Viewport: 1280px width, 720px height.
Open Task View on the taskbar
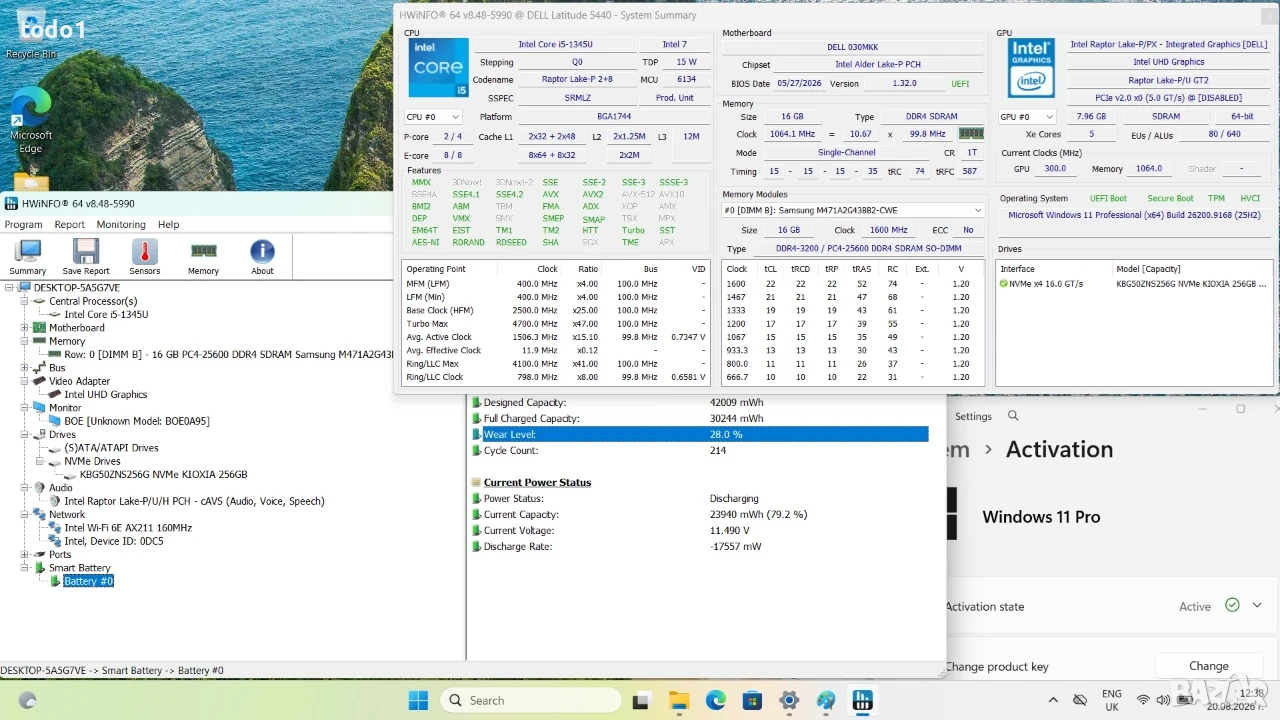[642, 701]
